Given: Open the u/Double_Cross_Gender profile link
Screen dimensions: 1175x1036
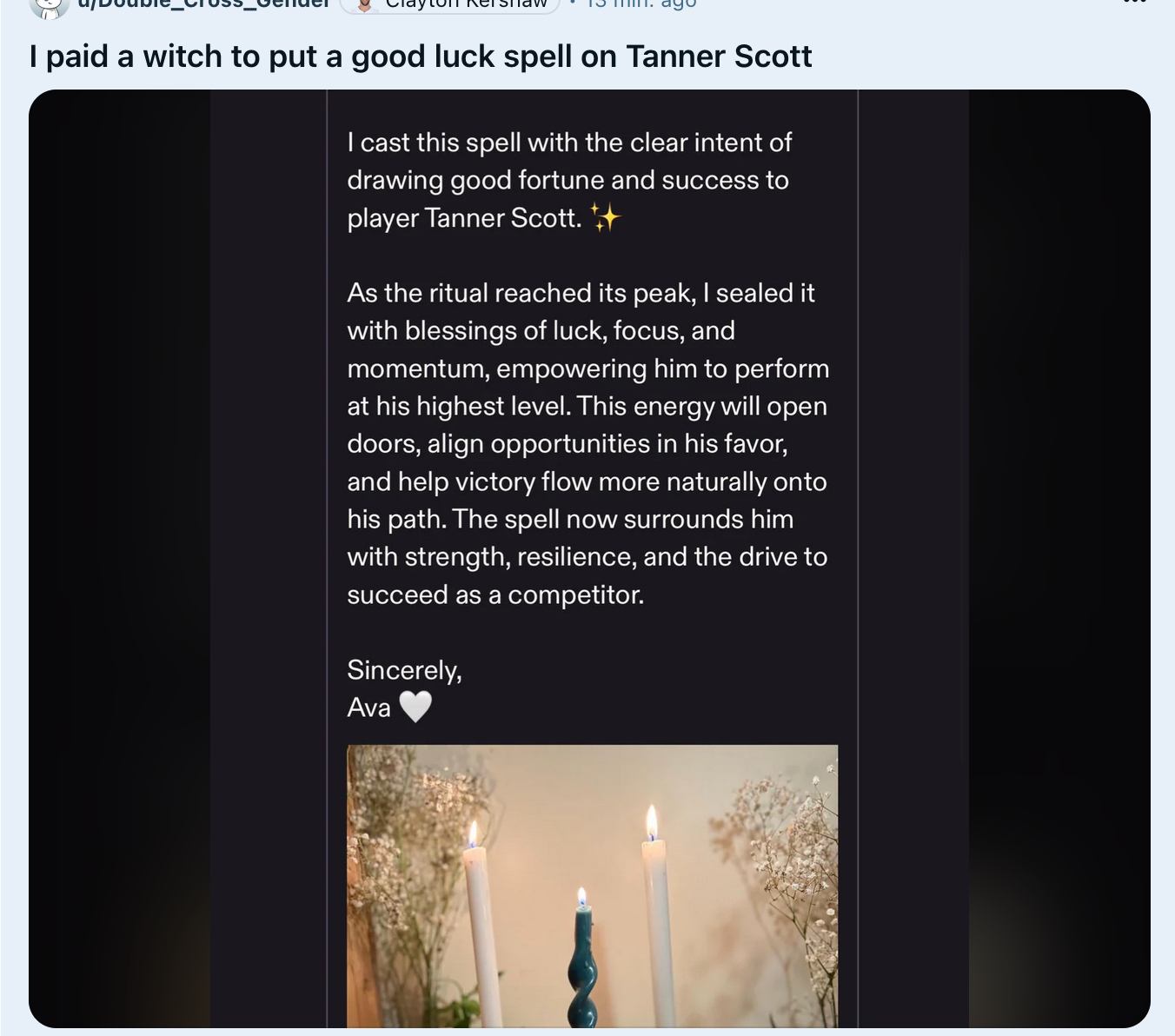Looking at the screenshot, I should [204, 3].
